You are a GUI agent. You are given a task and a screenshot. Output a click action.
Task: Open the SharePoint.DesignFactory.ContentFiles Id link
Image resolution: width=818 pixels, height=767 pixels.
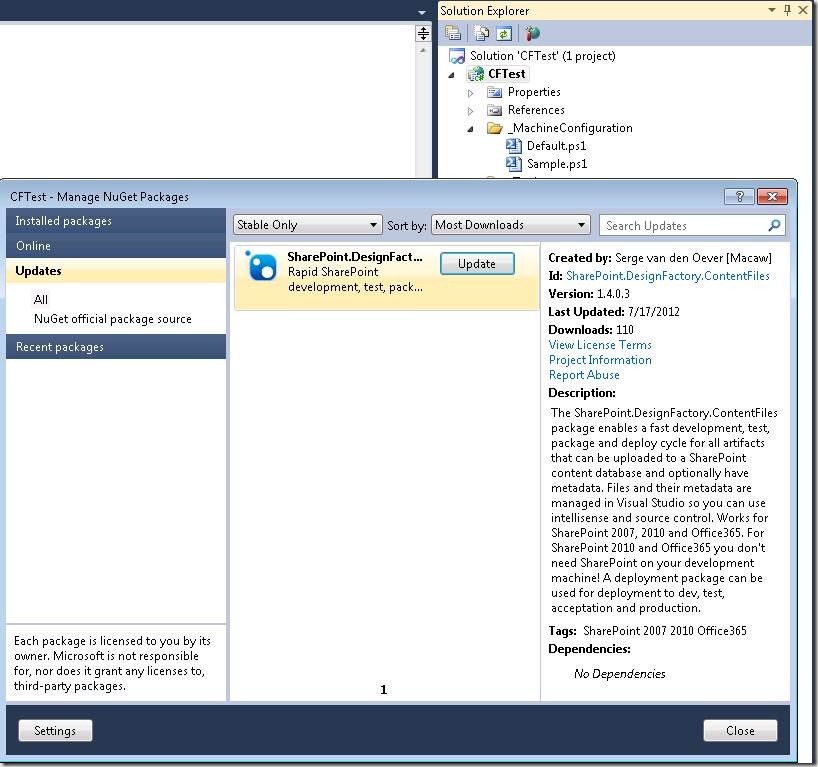(x=667, y=275)
